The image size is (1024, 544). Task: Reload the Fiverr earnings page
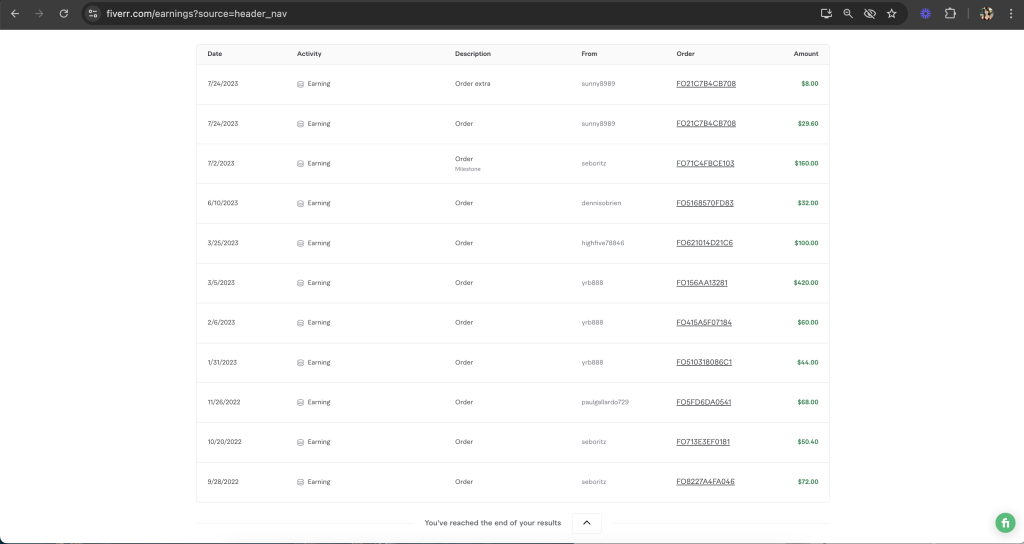tap(64, 14)
